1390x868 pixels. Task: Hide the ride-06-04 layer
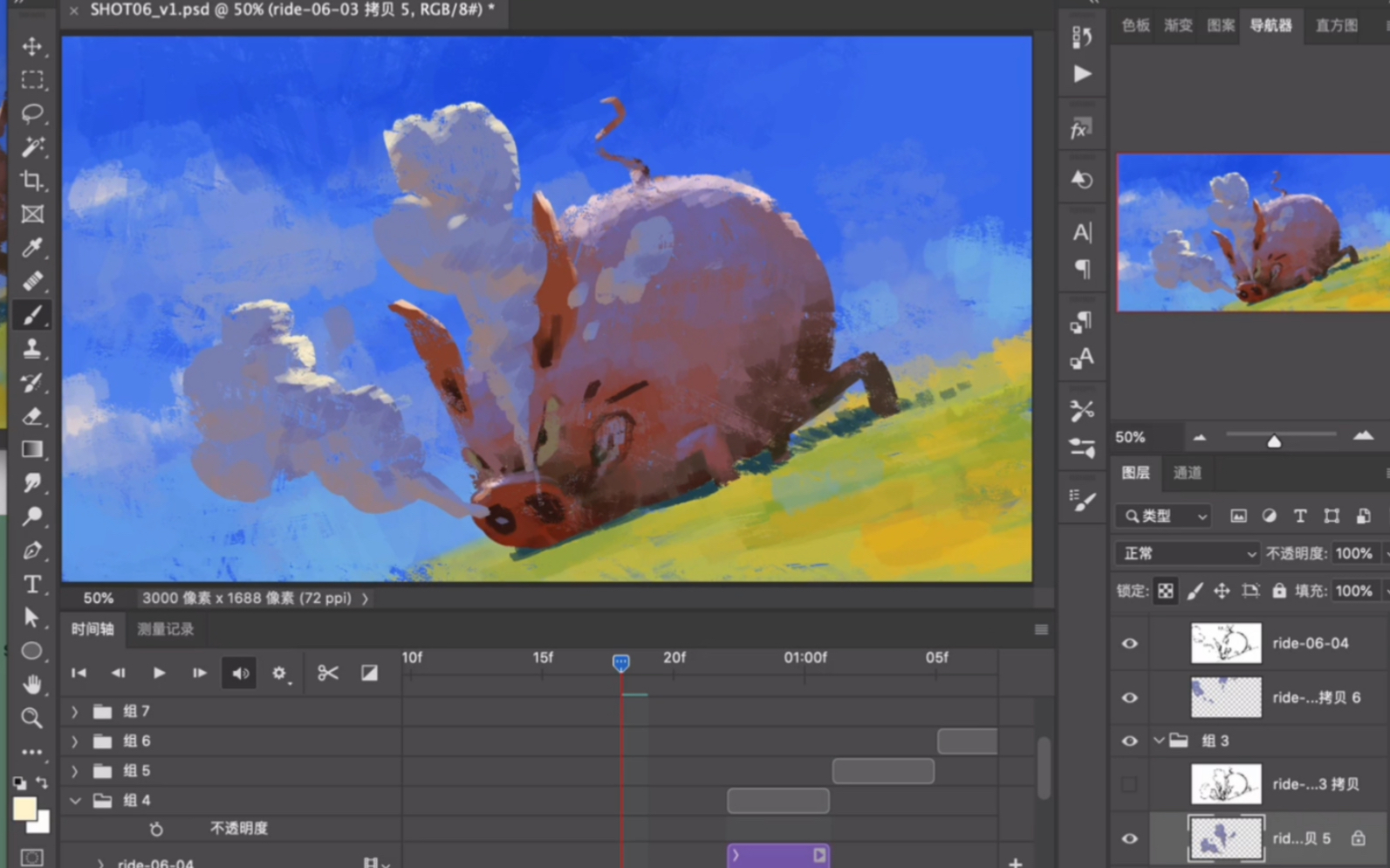[1129, 644]
